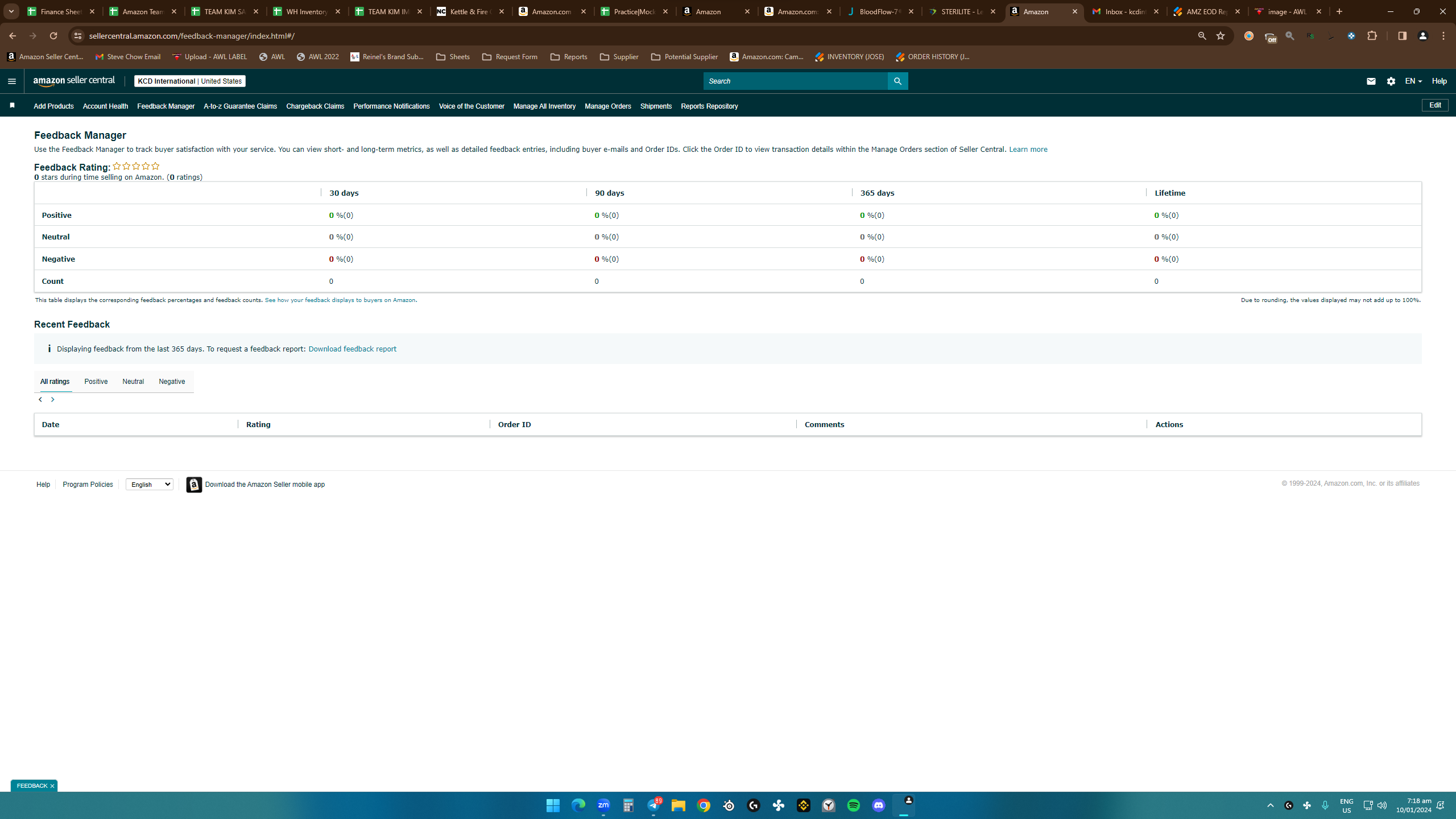The image size is (1456, 819).
Task: Open the Seller Central hamburger menu
Action: pyautogui.click(x=12, y=81)
